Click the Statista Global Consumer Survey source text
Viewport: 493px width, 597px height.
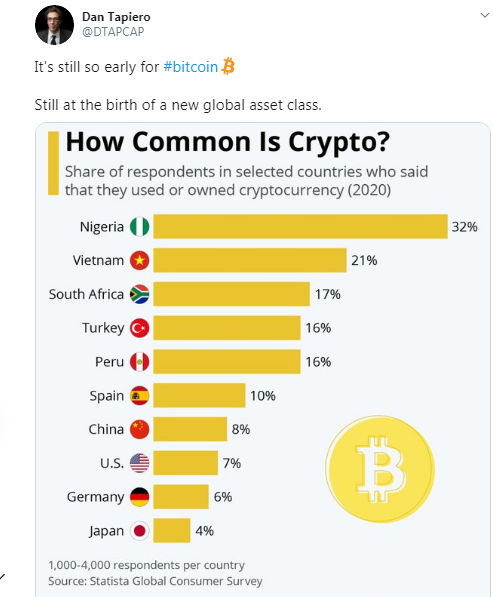click(155, 581)
